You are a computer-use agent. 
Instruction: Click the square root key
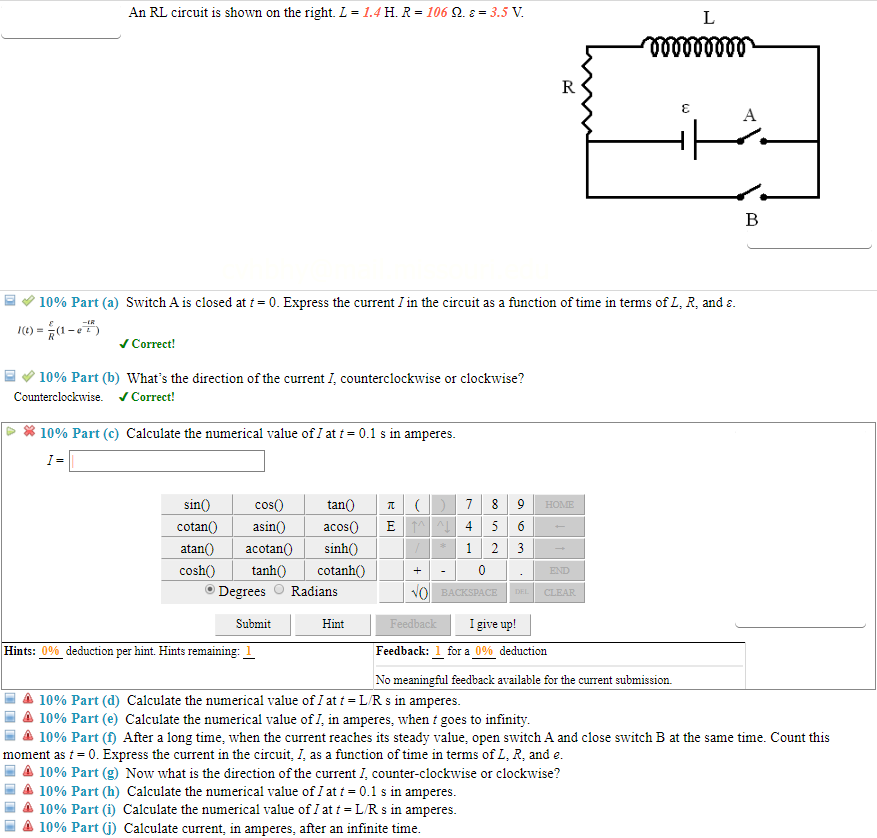tap(417, 592)
